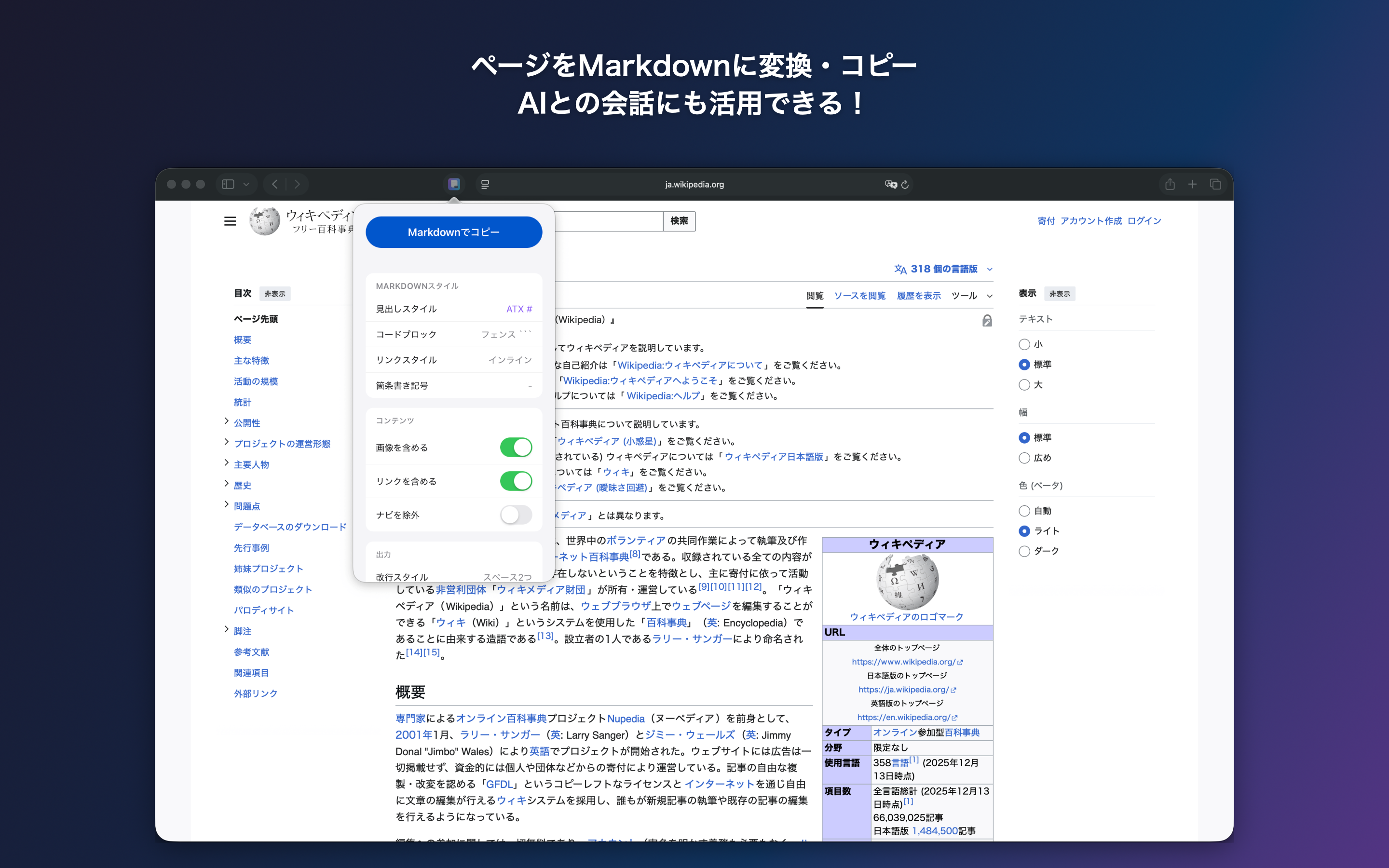
Task: Open the Safari reader view icon
Action: pyautogui.click(x=485, y=184)
